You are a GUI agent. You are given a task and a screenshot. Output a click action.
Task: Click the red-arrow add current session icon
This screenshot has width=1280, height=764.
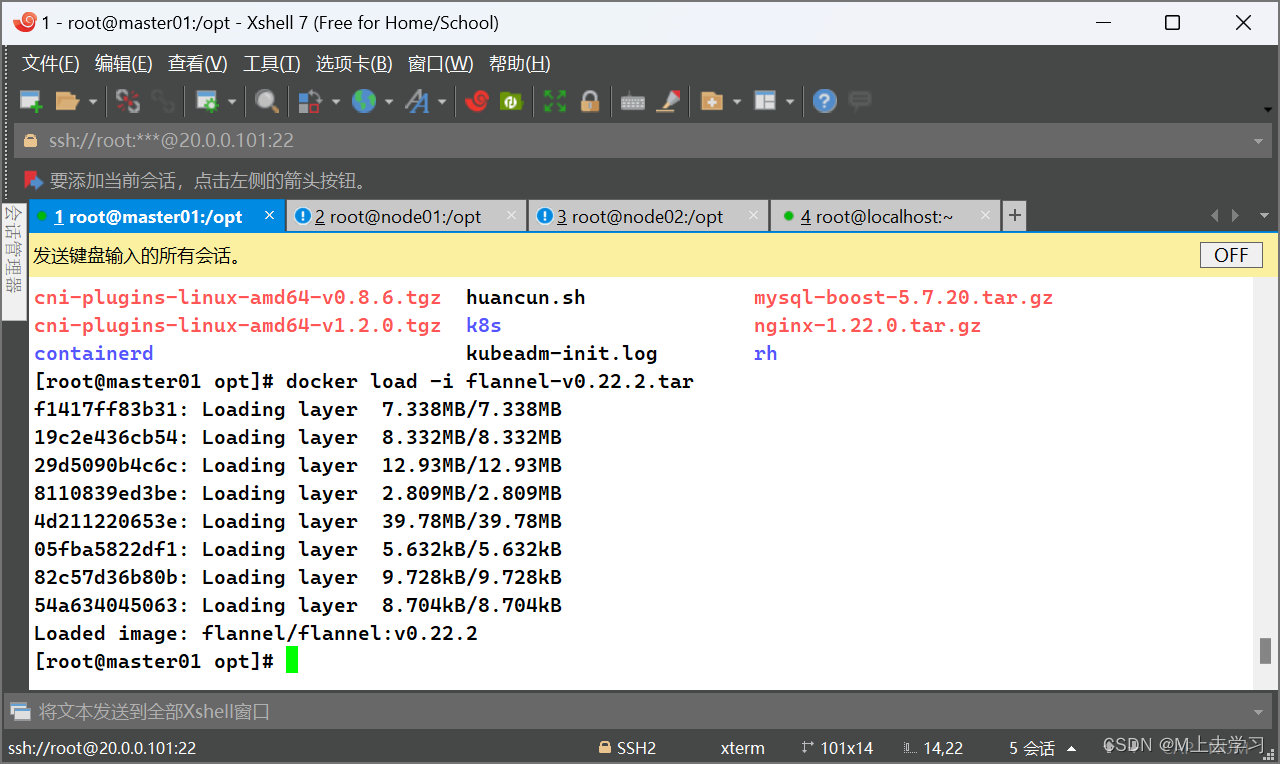[34, 181]
